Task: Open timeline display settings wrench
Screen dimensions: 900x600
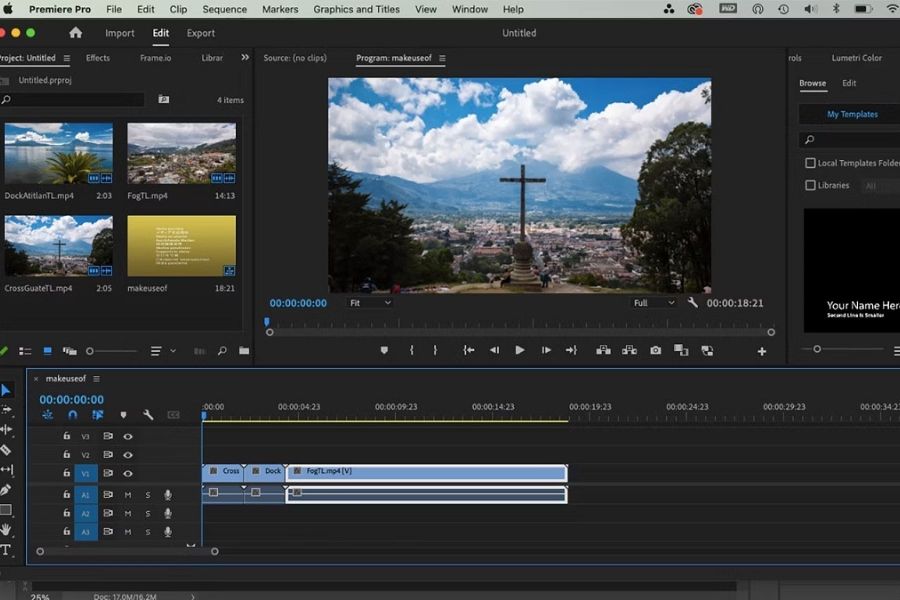Action: click(148, 415)
